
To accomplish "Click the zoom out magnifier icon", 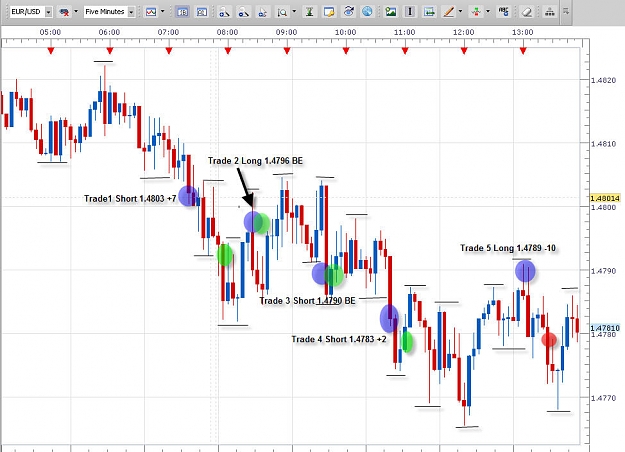I will click(x=243, y=12).
